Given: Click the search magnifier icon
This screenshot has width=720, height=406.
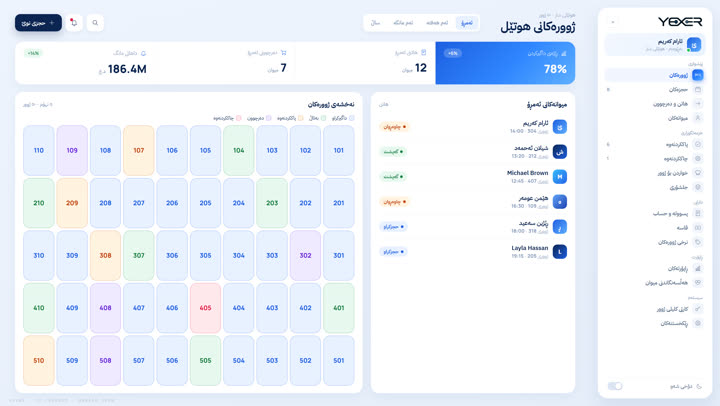Looking at the screenshot, I should pos(95,23).
